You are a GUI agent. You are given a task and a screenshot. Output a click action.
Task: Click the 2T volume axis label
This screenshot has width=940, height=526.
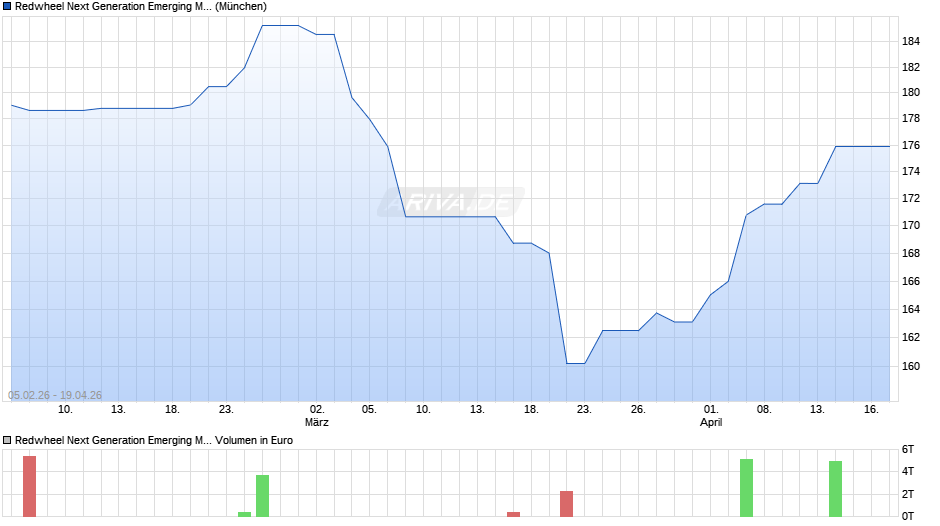908,494
